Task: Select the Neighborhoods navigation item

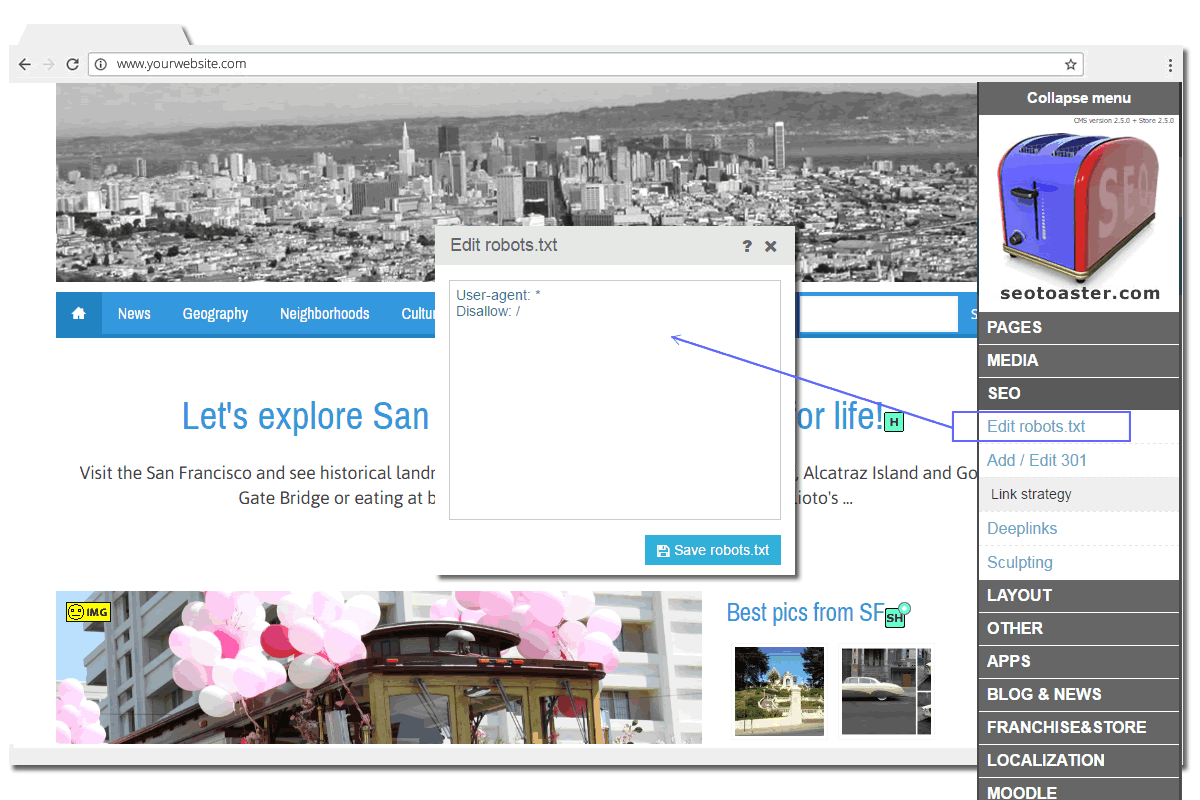Action: (324, 314)
